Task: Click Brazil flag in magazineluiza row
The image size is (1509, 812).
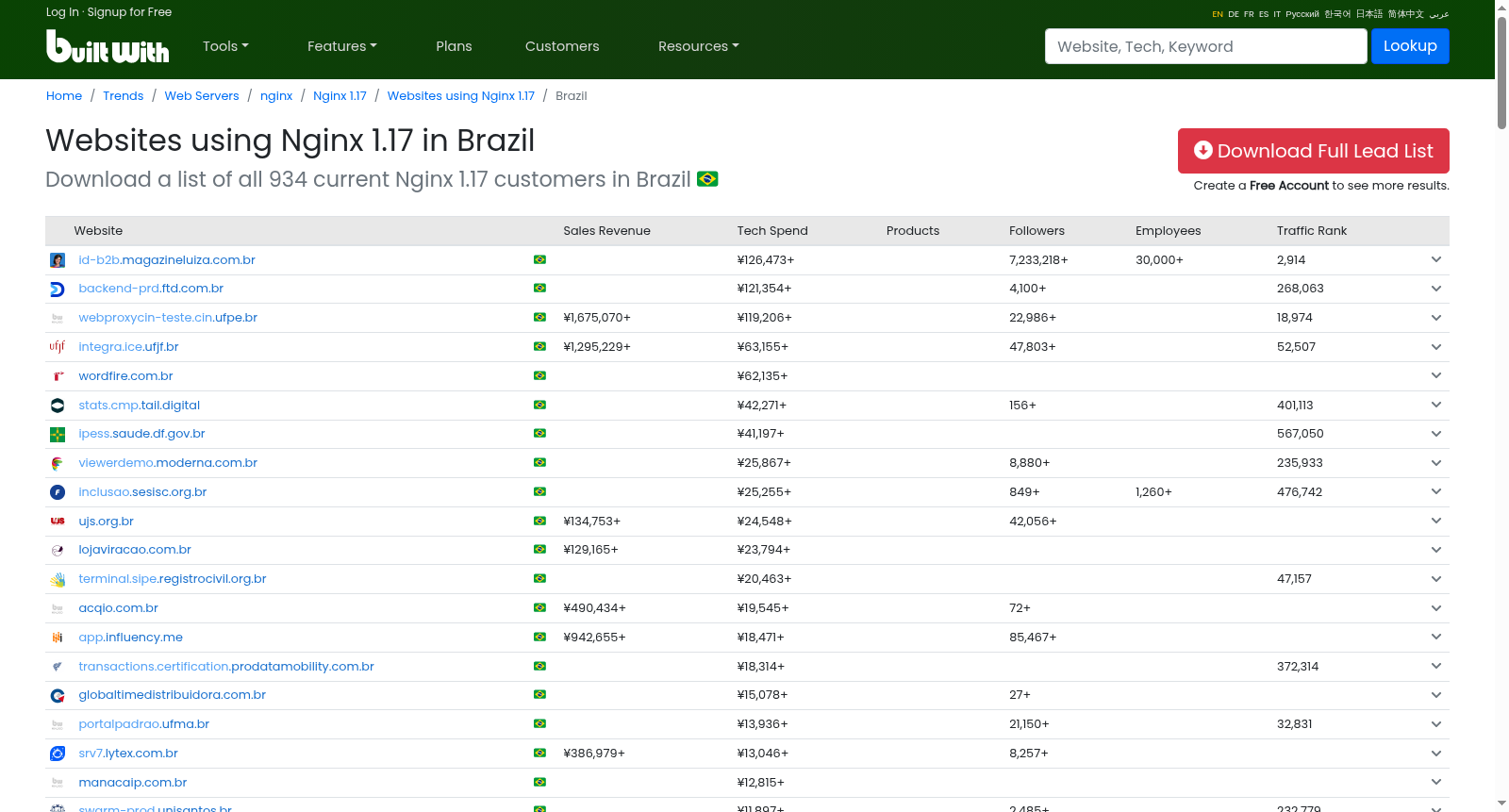Action: point(539,259)
